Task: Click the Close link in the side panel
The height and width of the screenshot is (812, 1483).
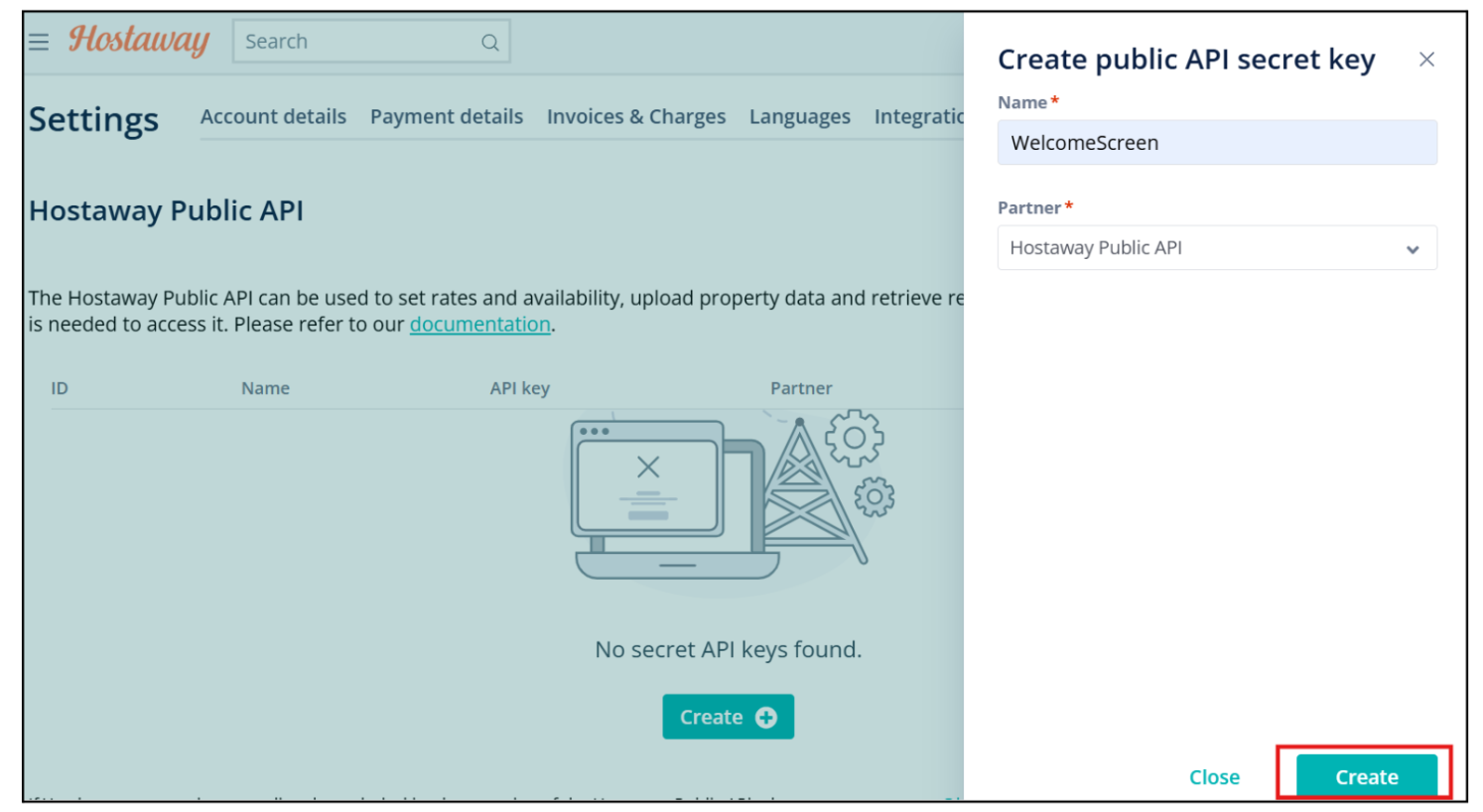Action: tap(1214, 777)
